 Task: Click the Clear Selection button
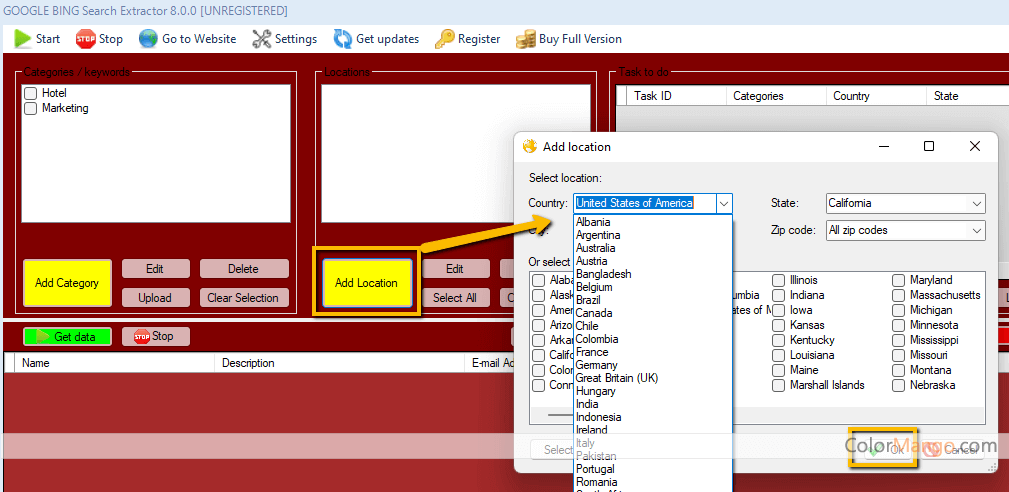click(x=243, y=297)
